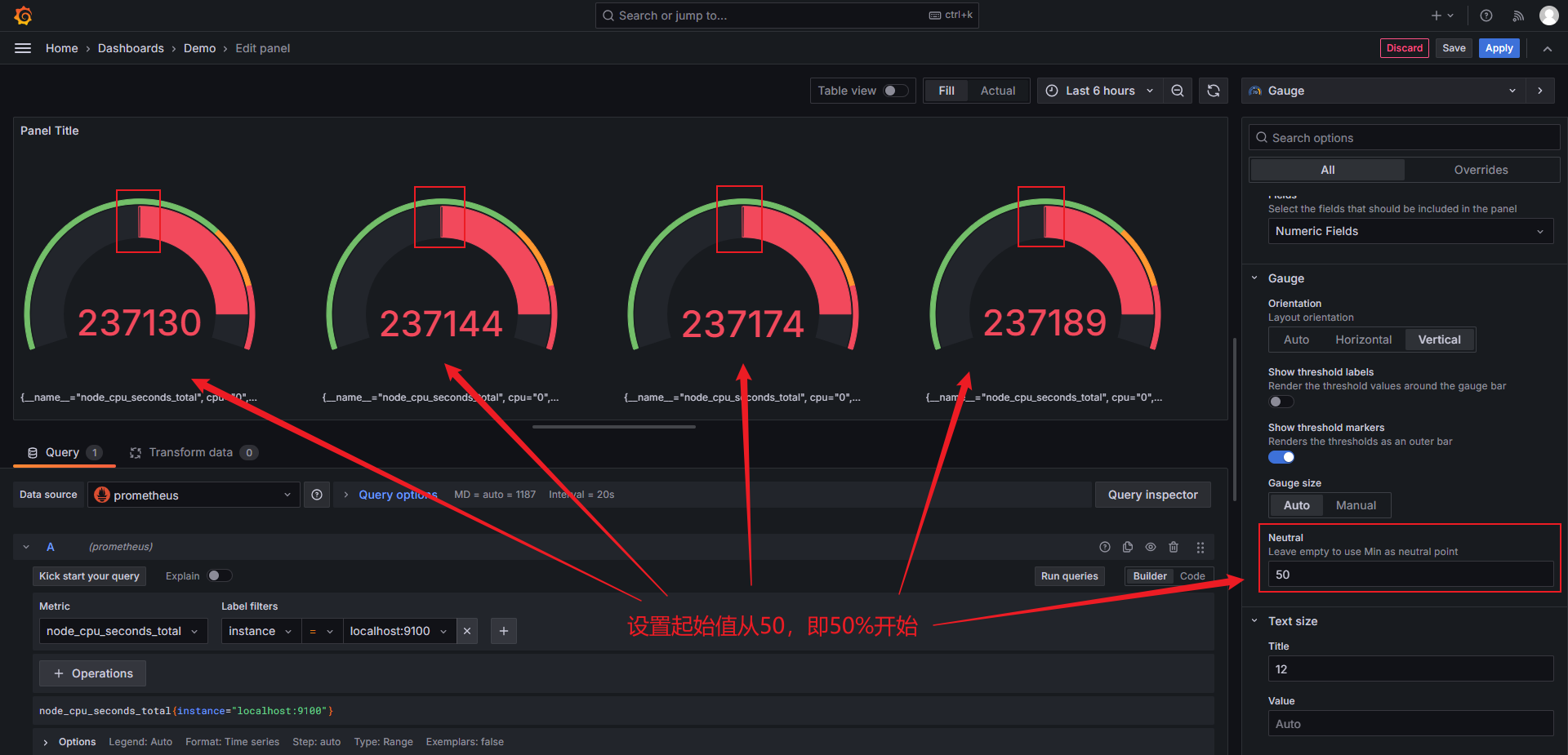Refresh the dashboard with refresh icon

[1214, 91]
